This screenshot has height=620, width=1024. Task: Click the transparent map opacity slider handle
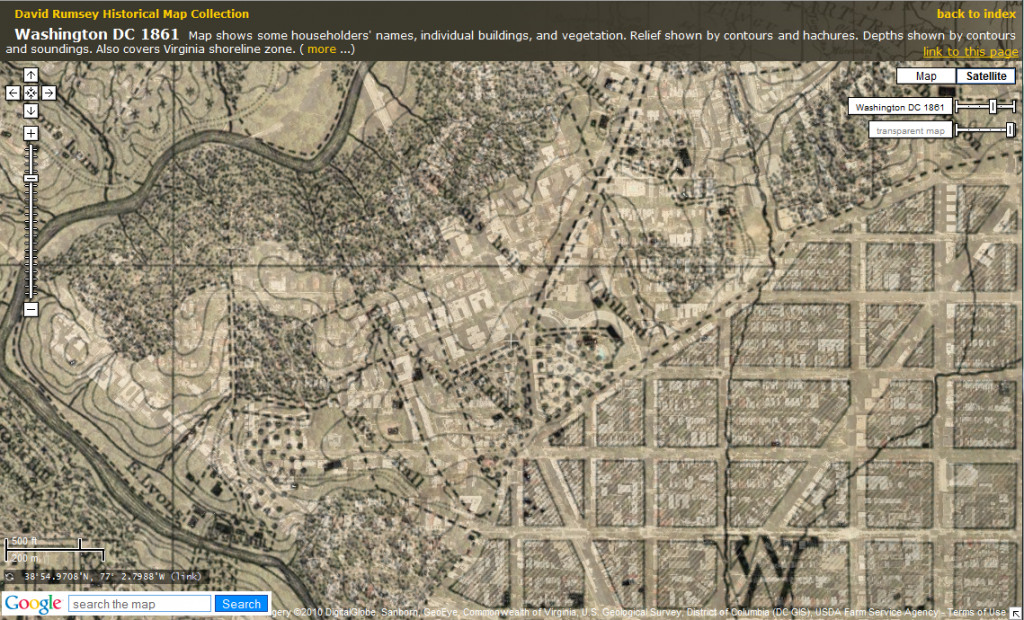pyautogui.click(x=1010, y=130)
